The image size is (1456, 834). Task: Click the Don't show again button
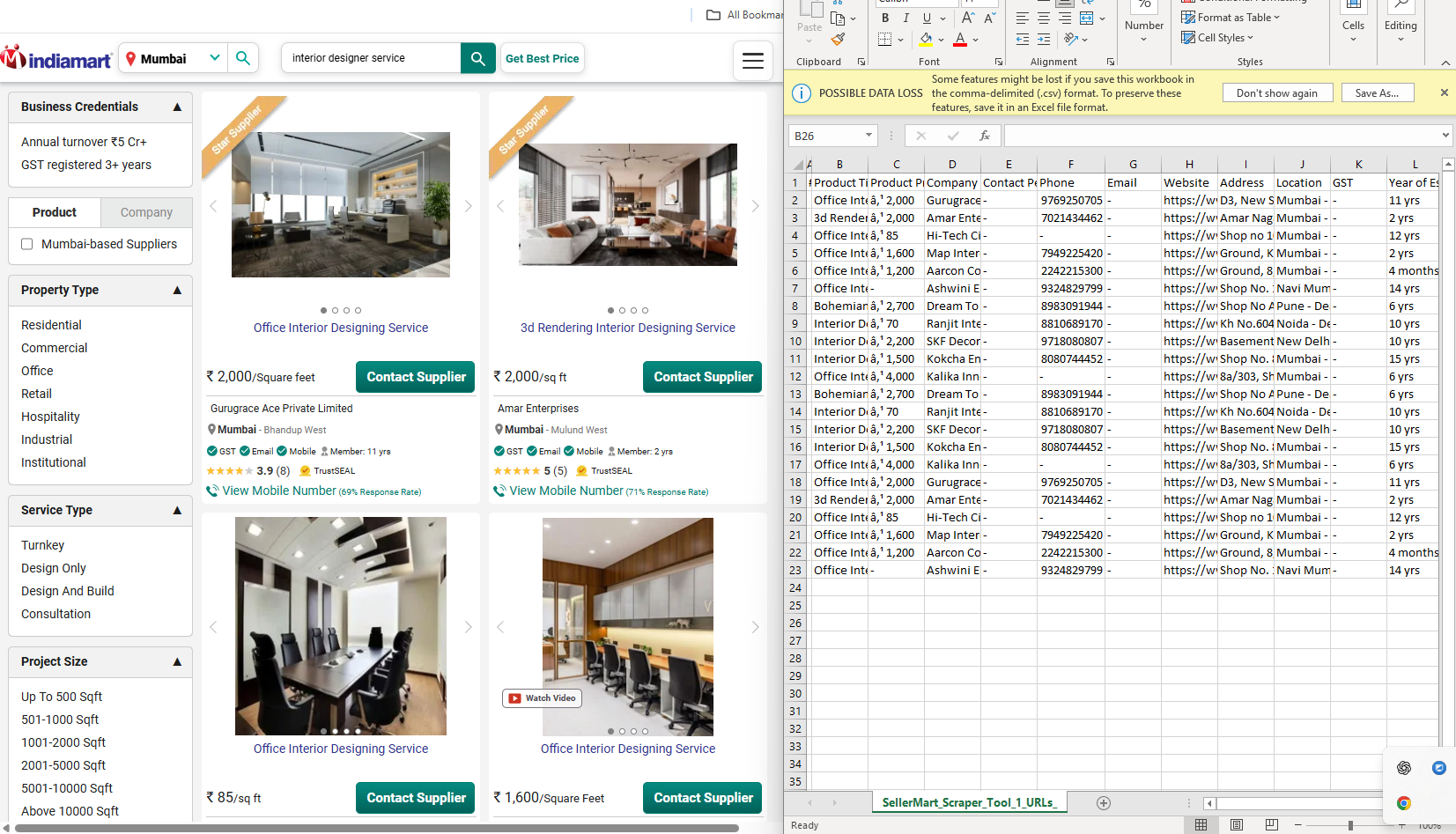1276,93
